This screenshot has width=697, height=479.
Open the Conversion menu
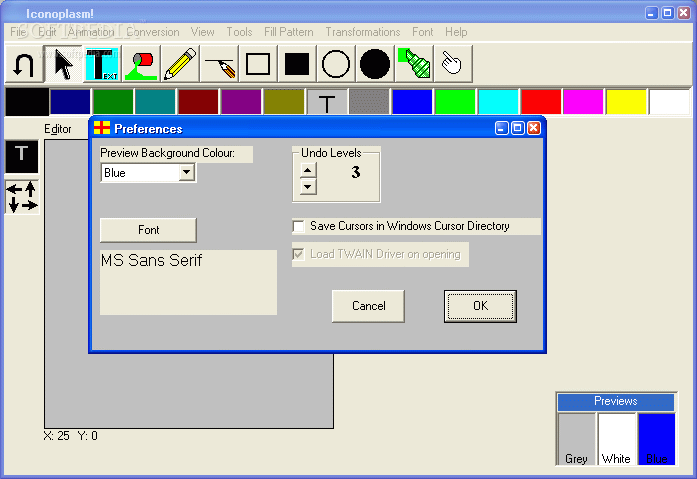click(153, 32)
